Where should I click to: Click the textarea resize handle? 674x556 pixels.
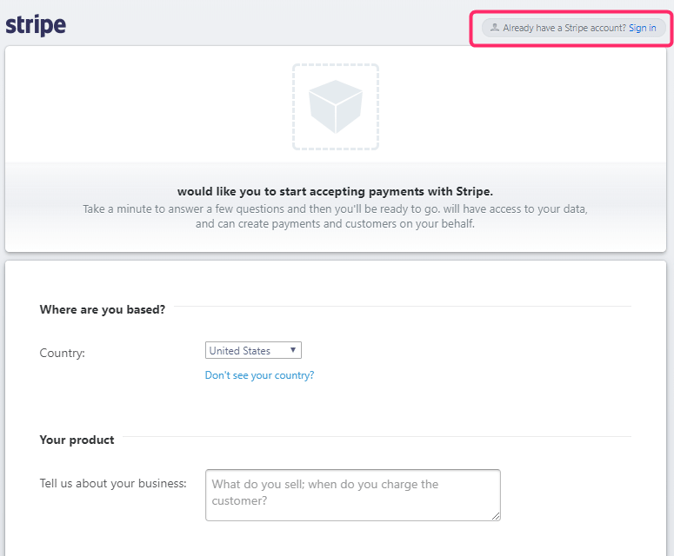point(495,515)
